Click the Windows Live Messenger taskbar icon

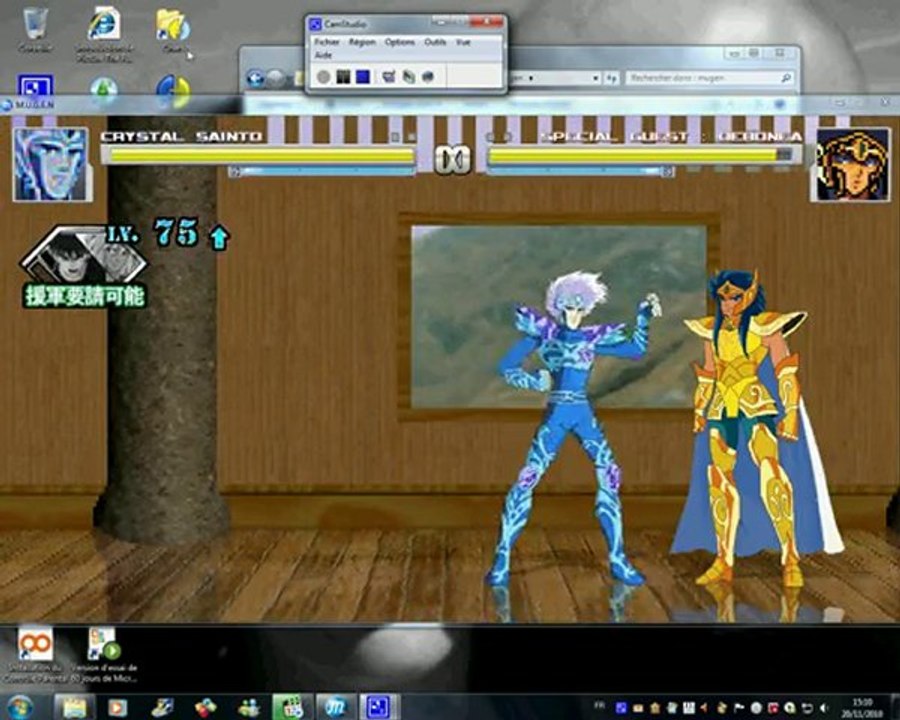[249, 707]
